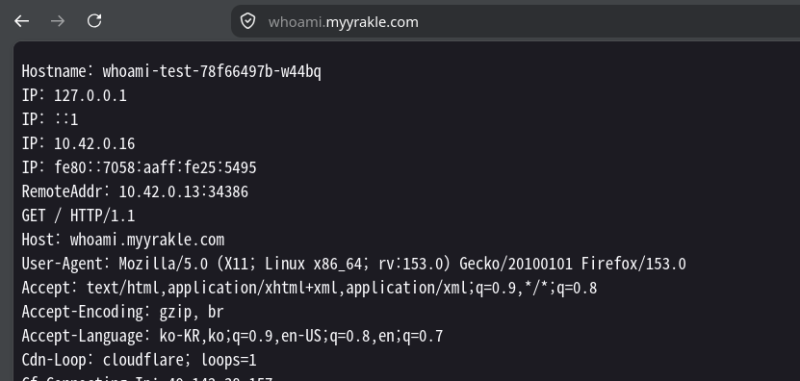Click the fe80 IPv6 address line
The image size is (800, 381).
coord(139,167)
